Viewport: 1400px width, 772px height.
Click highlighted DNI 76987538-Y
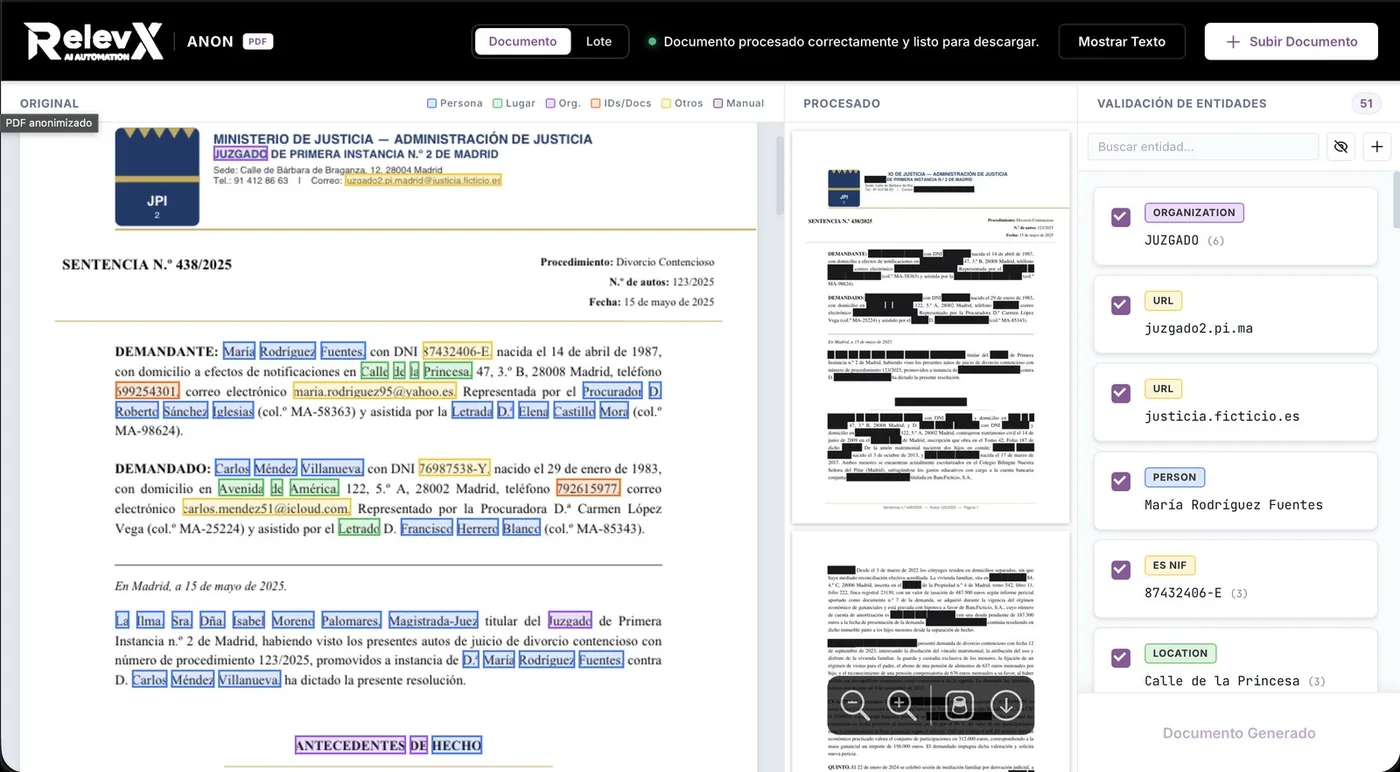(454, 468)
